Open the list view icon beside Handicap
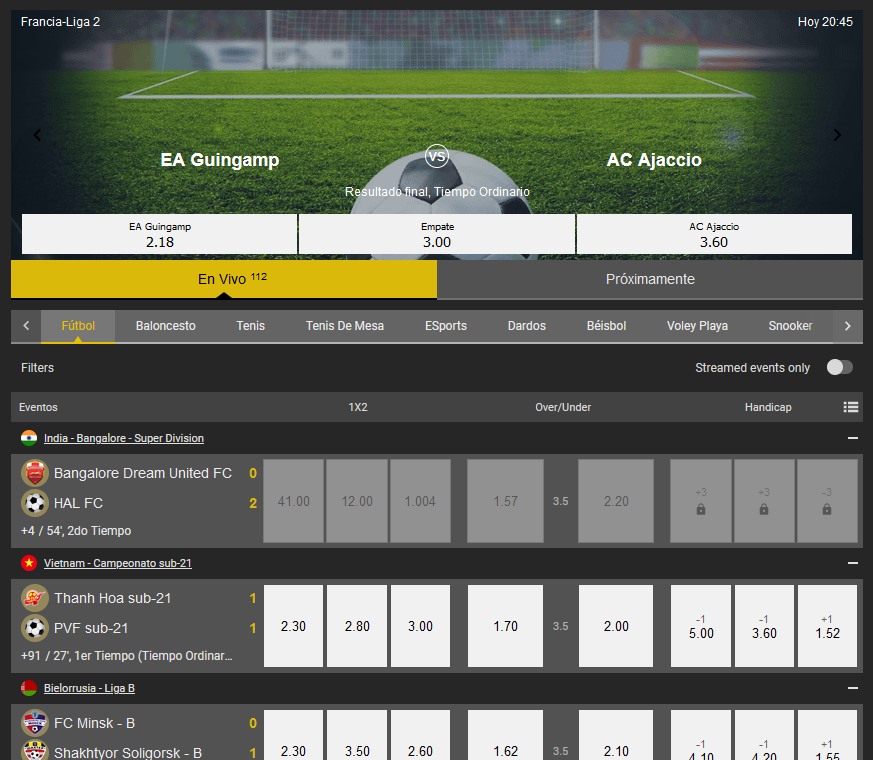The height and width of the screenshot is (760, 873). [x=850, y=407]
